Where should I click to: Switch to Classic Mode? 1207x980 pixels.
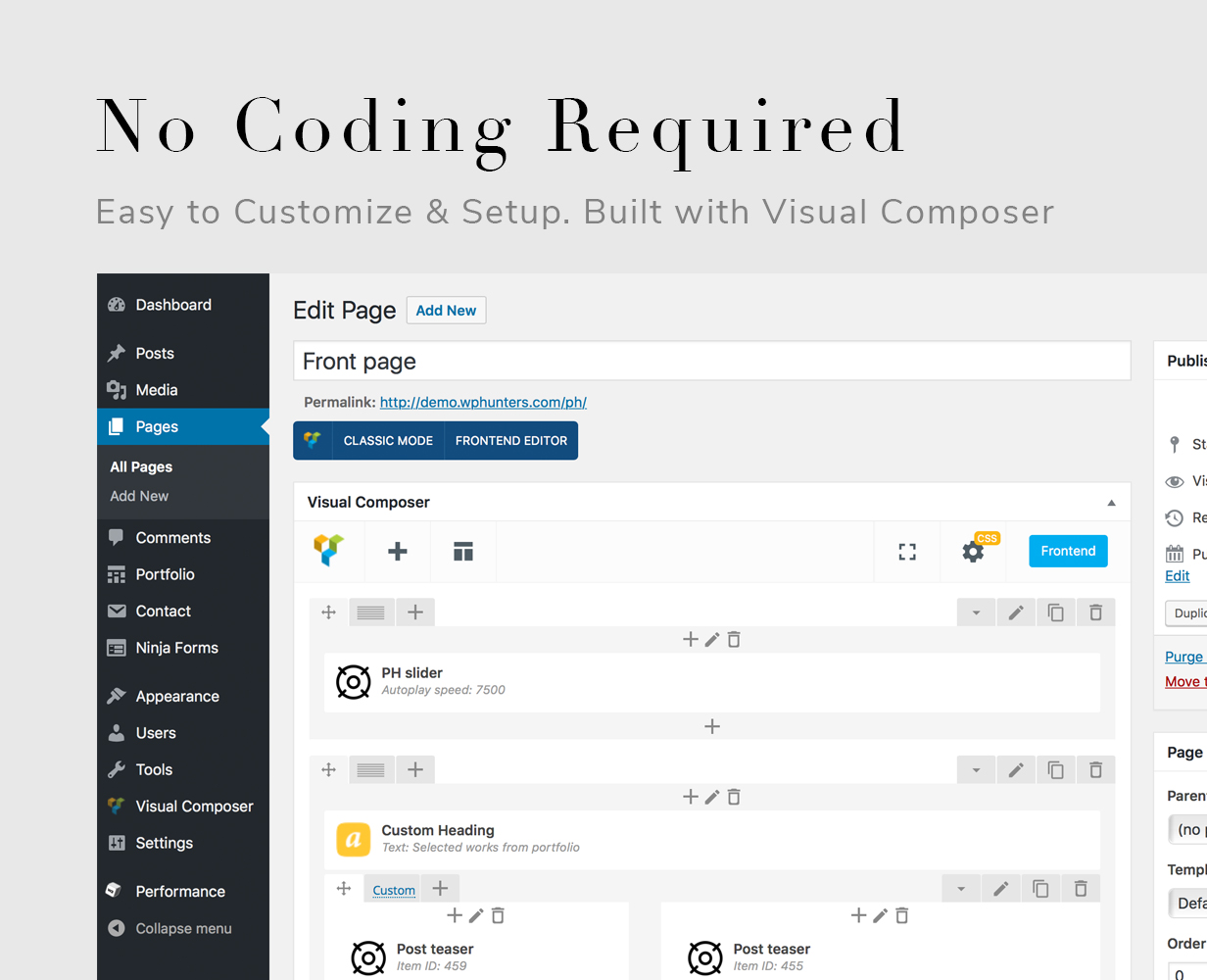(x=388, y=441)
